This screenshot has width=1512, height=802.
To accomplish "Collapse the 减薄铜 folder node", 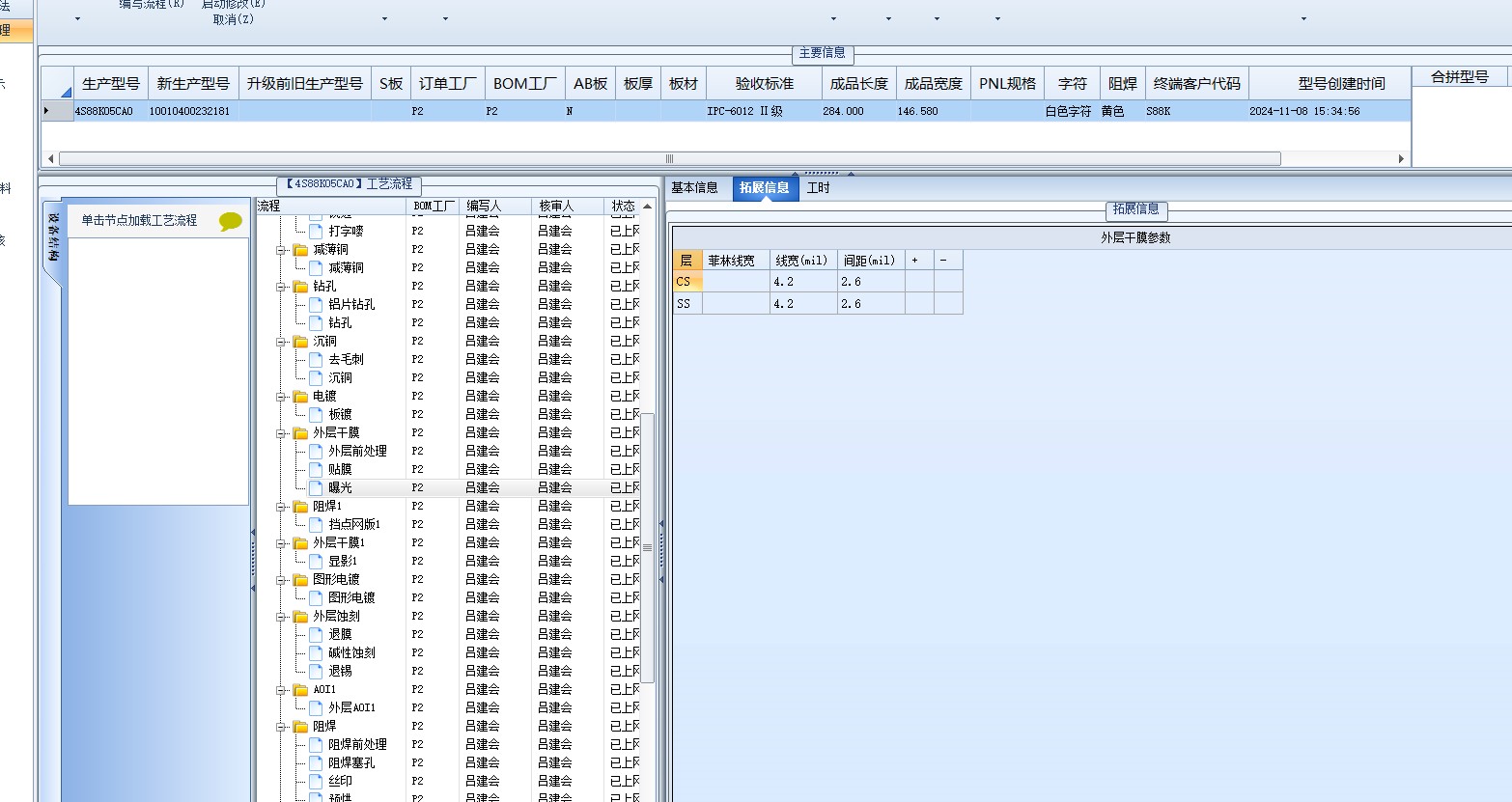I will 282,250.
